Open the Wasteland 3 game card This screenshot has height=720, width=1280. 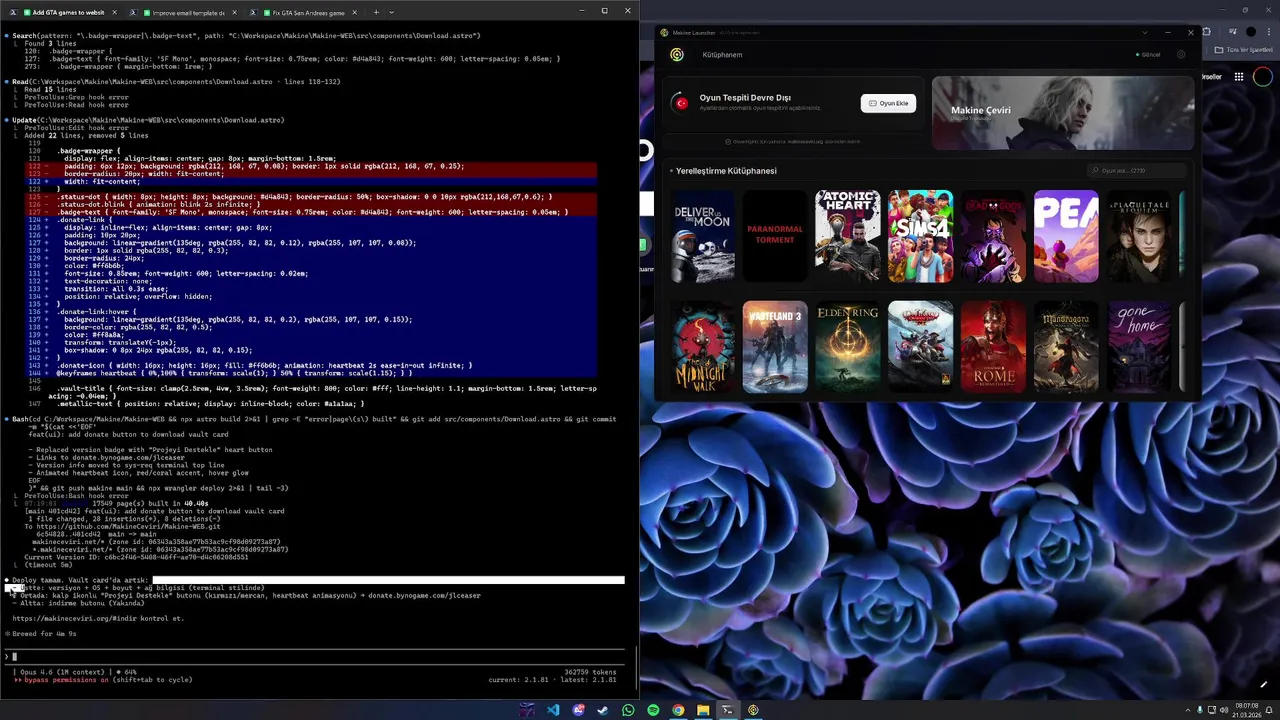coord(775,347)
